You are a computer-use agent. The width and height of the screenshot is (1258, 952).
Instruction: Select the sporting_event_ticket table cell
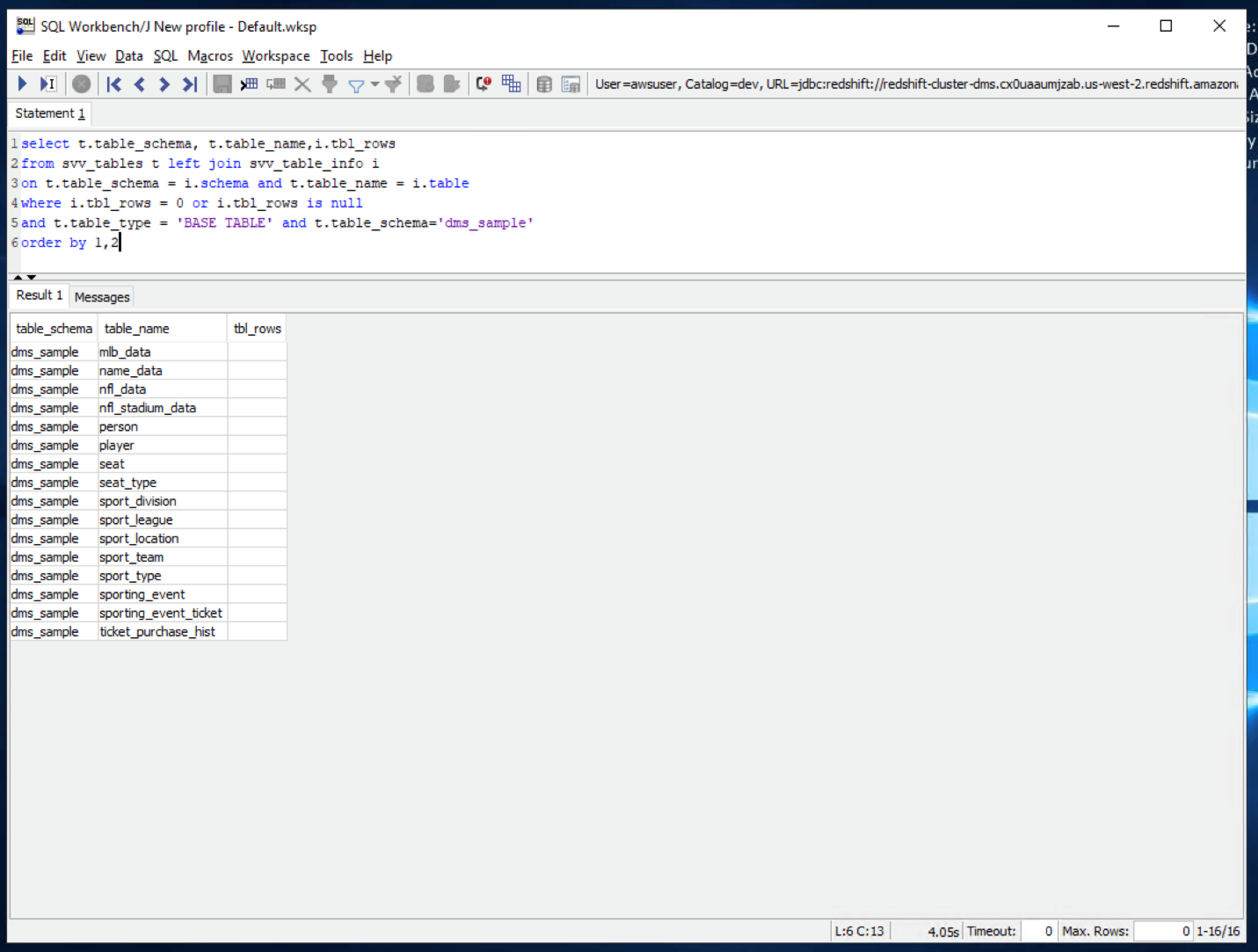(161, 613)
